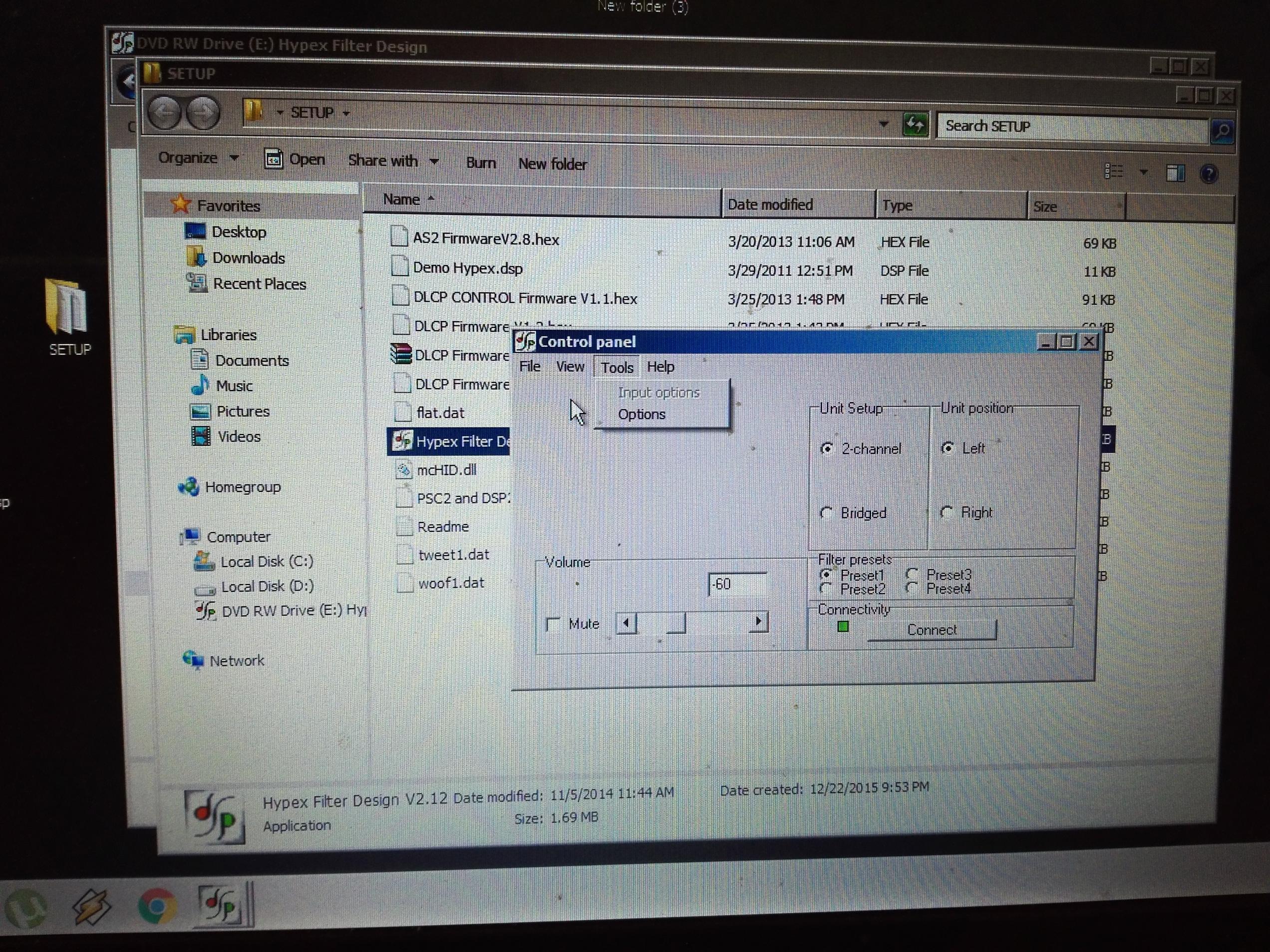Sort by the Type column header
Viewport: 1270px width, 952px height.
click(951, 206)
